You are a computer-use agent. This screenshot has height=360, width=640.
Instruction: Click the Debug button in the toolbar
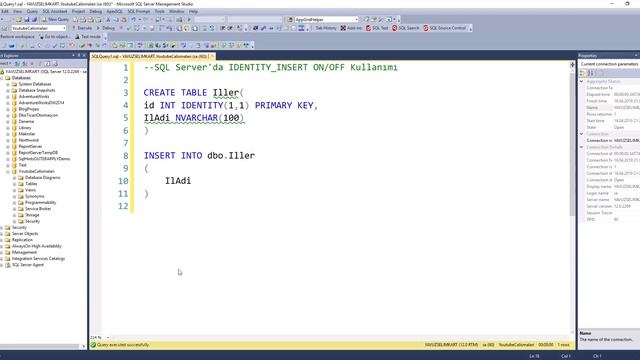click(x=106, y=28)
